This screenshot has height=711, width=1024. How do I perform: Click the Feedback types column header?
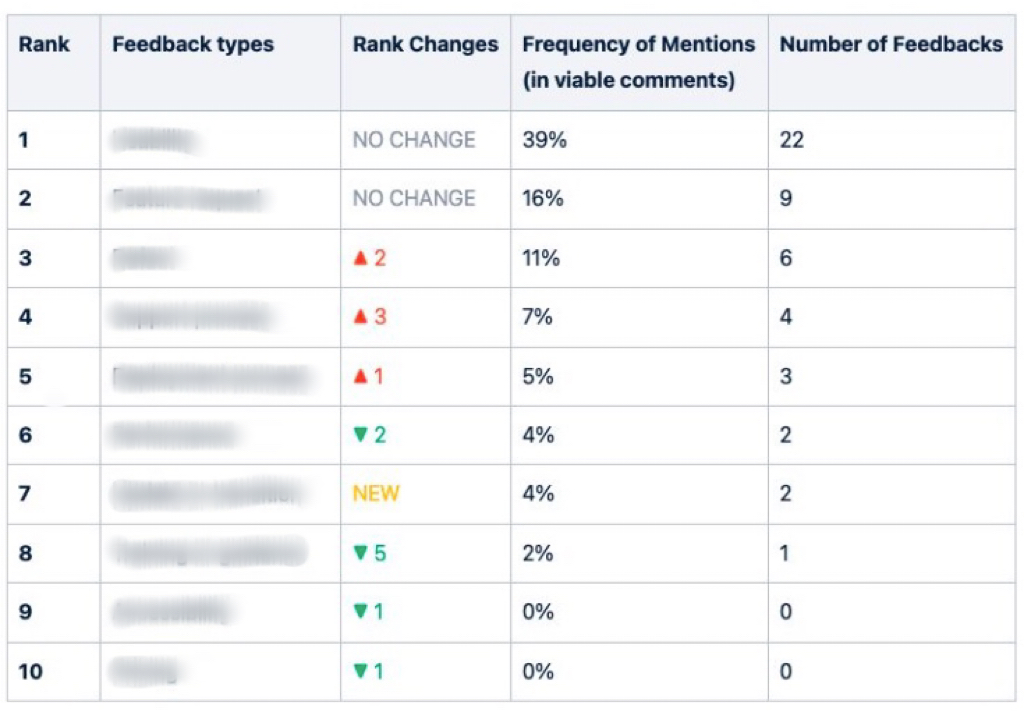pos(193,45)
